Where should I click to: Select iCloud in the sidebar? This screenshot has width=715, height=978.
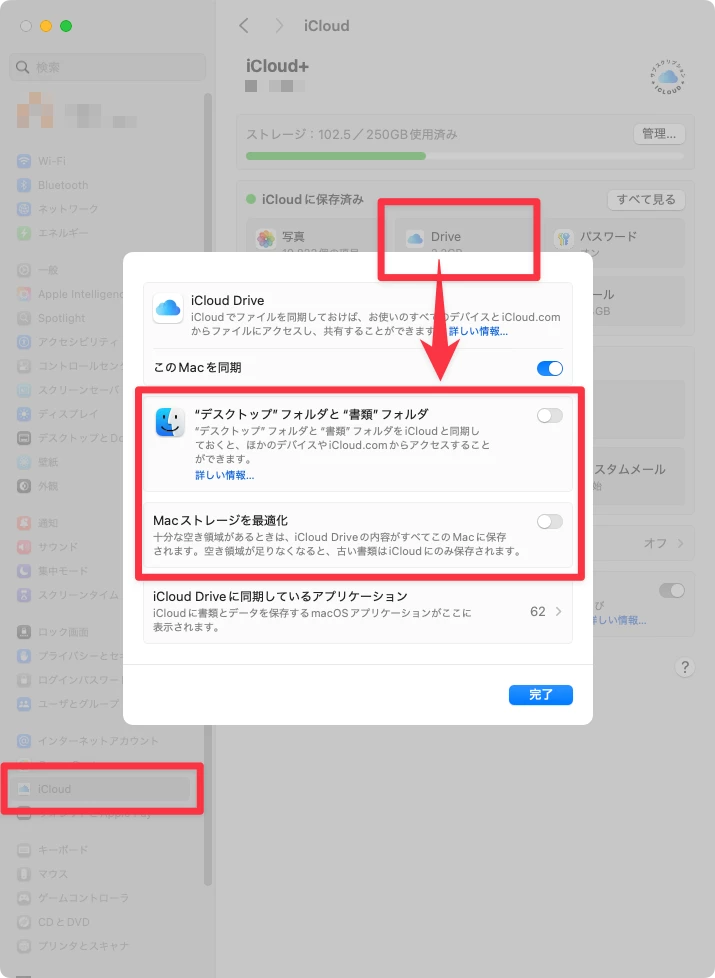(x=102, y=789)
